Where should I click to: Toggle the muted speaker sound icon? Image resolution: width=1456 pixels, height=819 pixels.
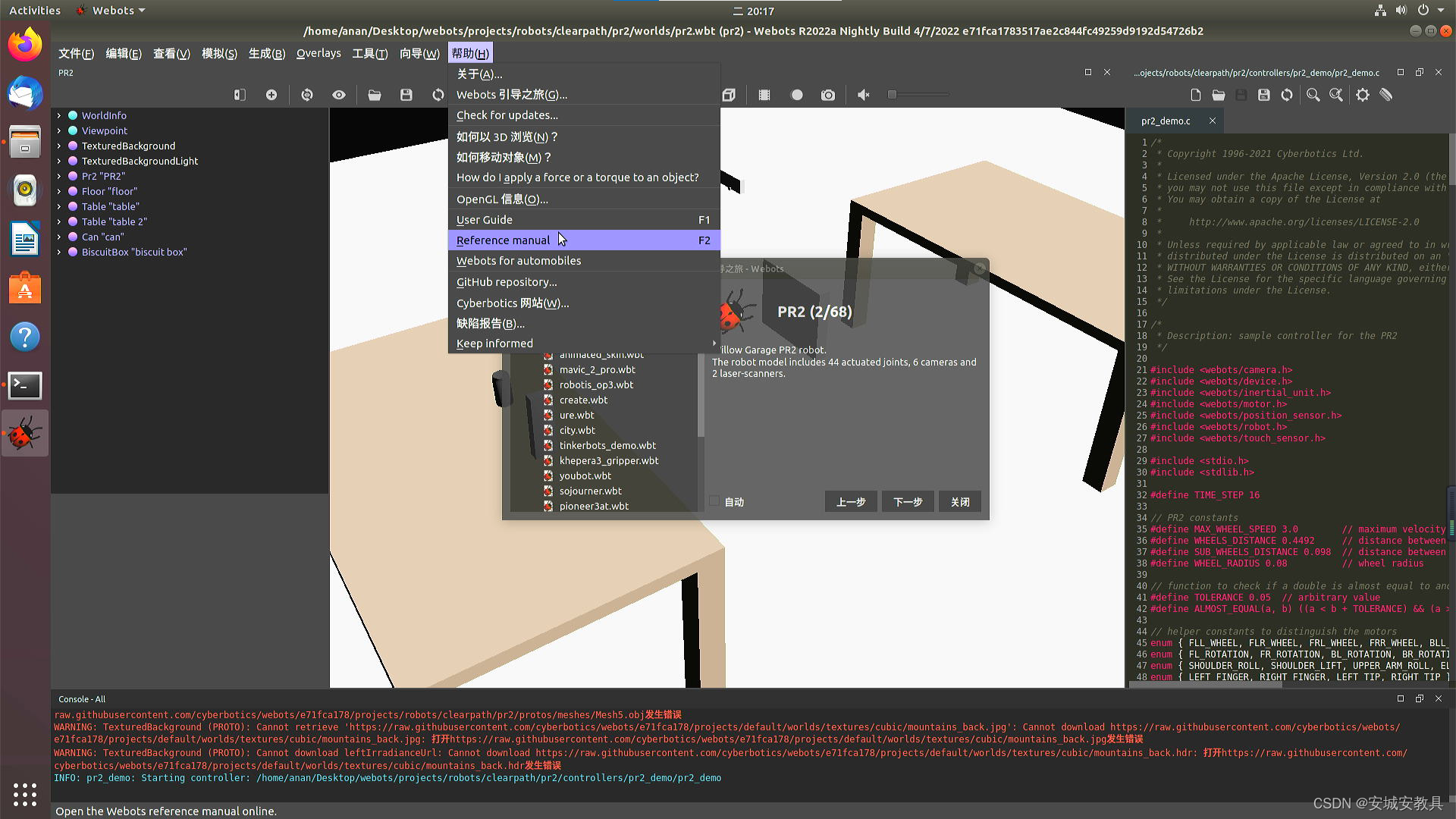click(x=863, y=95)
